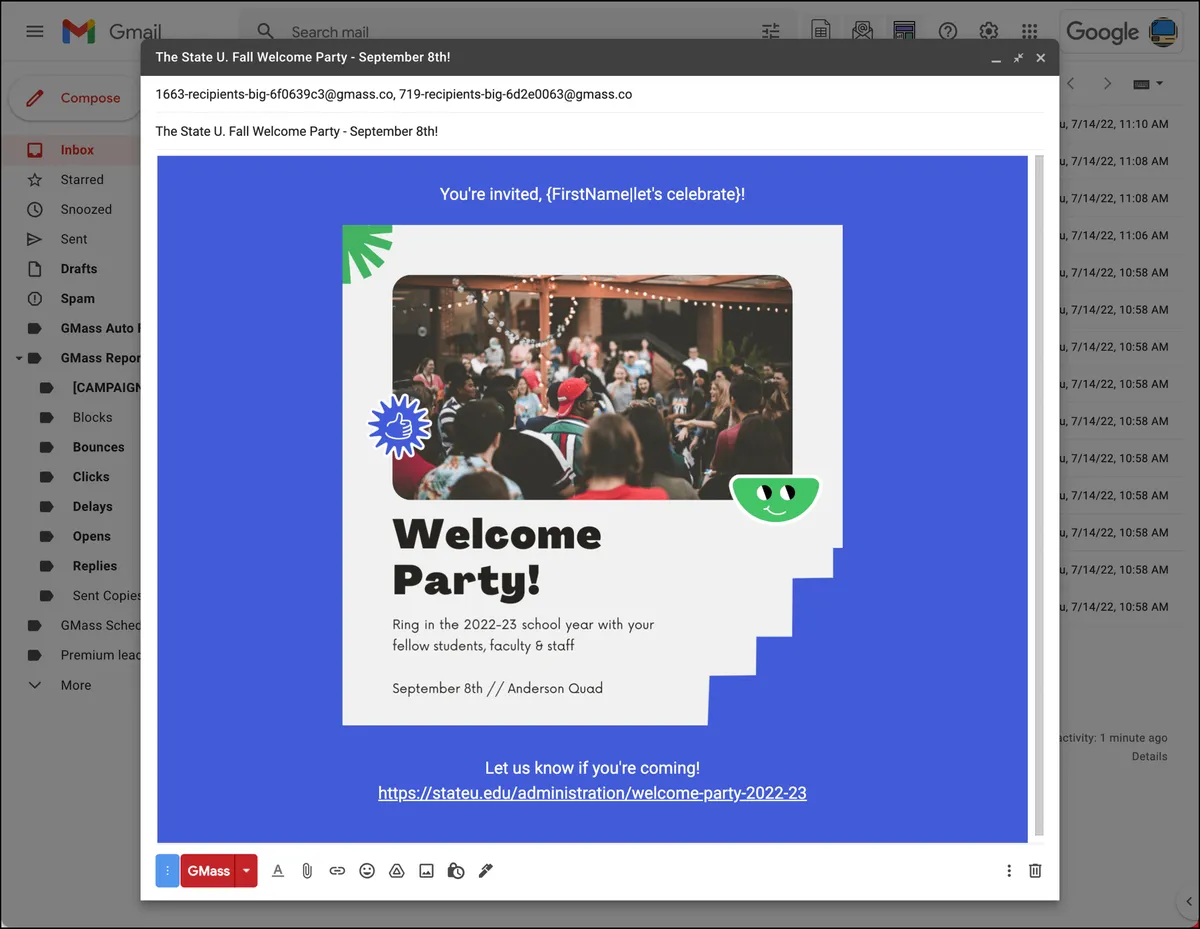Open the Clicks label
The image size is (1200, 929).
91,477
